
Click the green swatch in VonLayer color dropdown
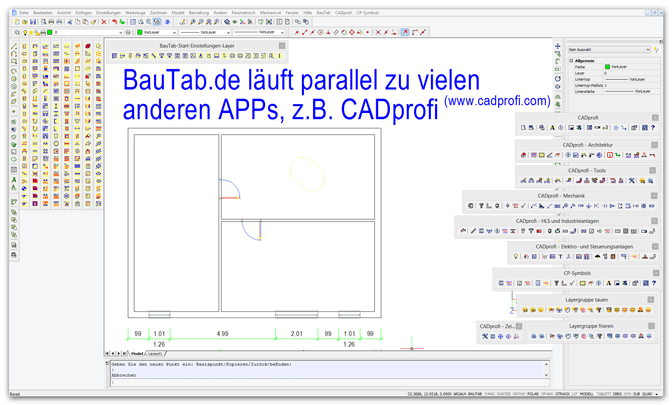point(140,33)
